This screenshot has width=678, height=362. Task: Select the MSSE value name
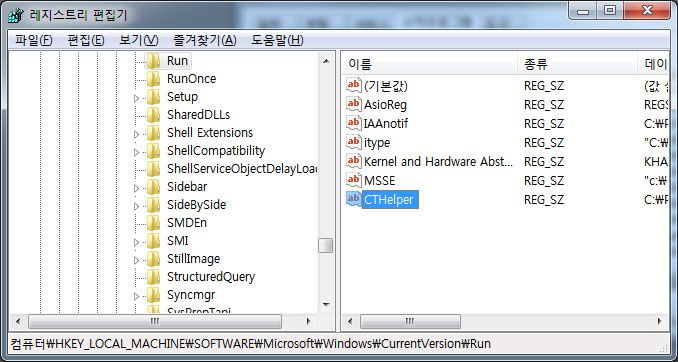(x=380, y=180)
